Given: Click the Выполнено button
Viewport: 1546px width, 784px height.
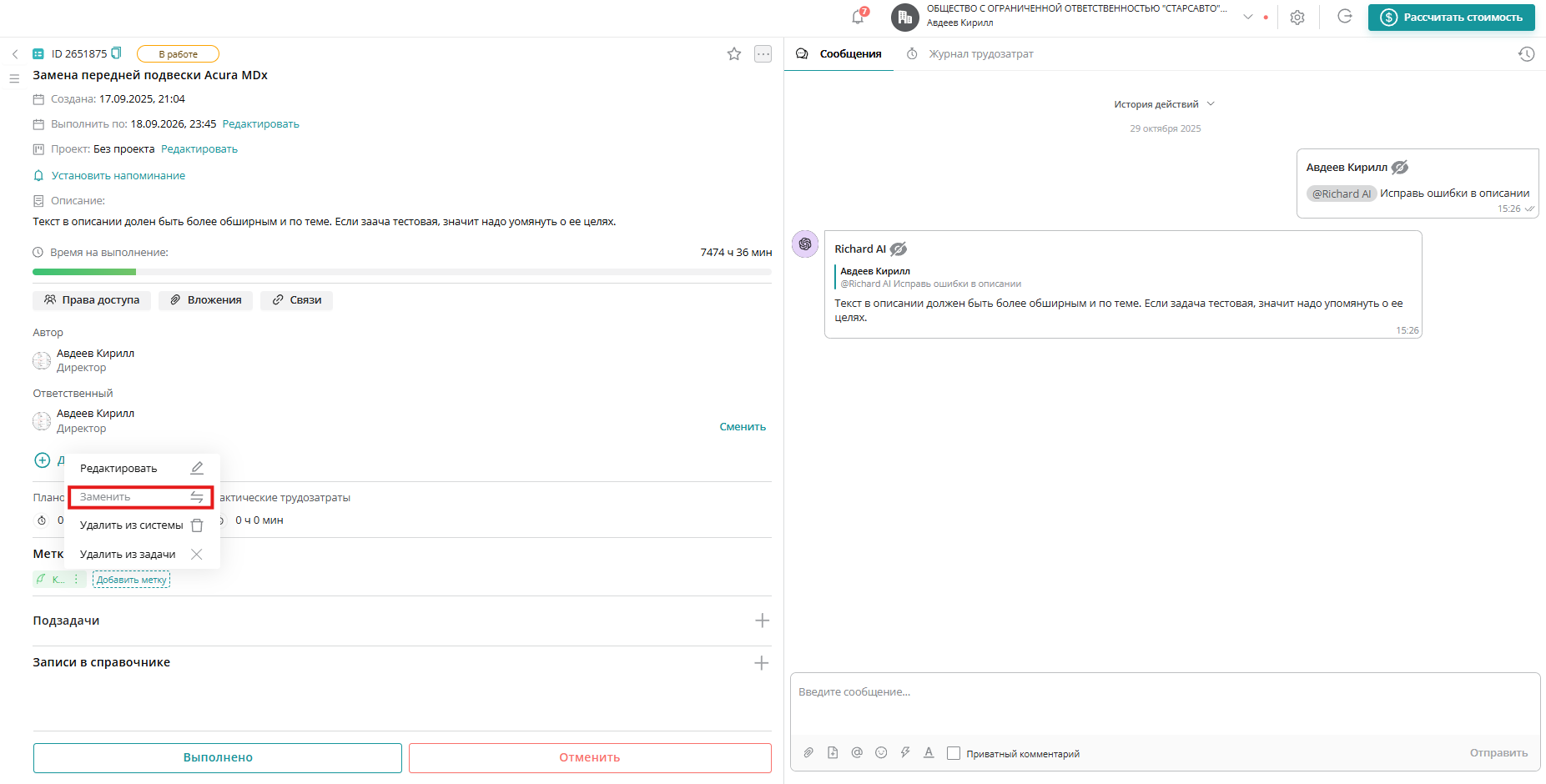Looking at the screenshot, I should 218,757.
